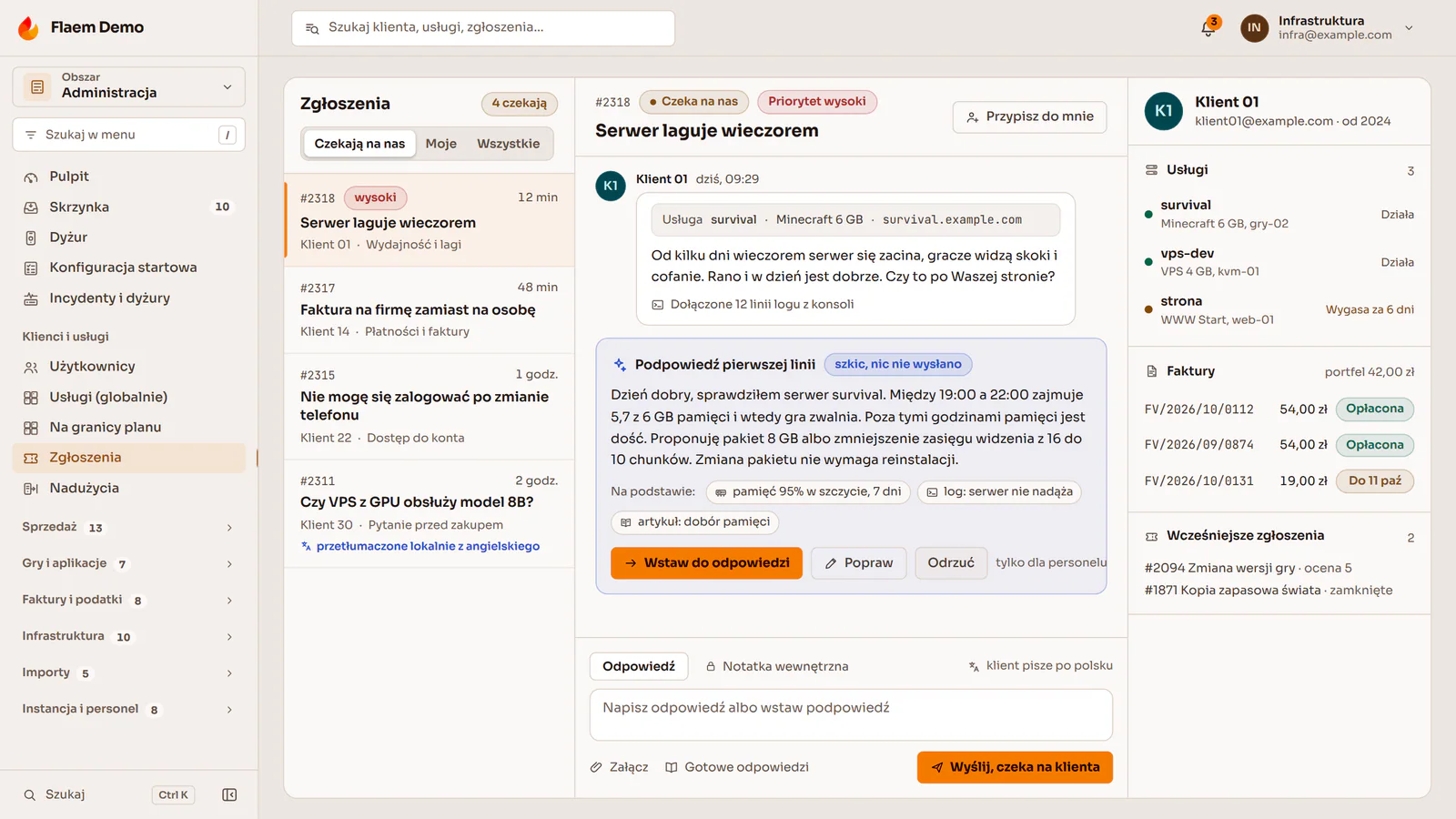Expand the Sprzedaż menu group
Screen dimensions: 1456x819
129,527
